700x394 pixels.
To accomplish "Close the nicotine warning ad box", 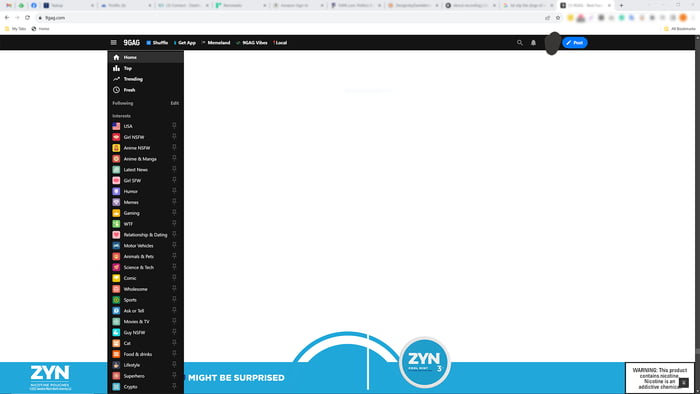I will tap(684, 382).
